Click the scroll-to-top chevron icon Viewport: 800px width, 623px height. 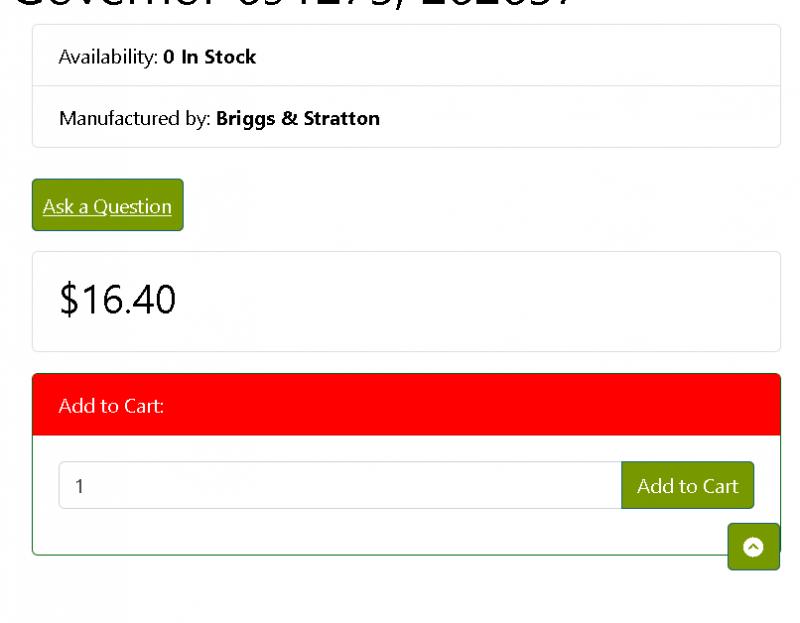pos(753,547)
